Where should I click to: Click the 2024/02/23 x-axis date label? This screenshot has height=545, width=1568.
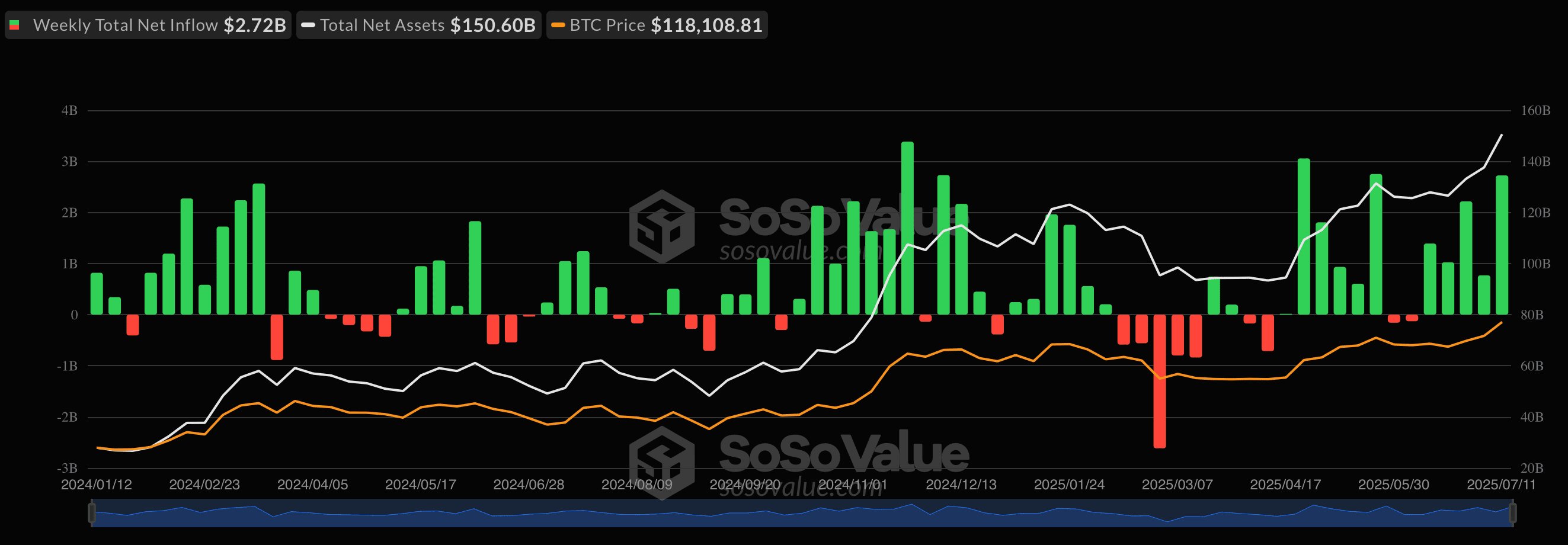204,485
